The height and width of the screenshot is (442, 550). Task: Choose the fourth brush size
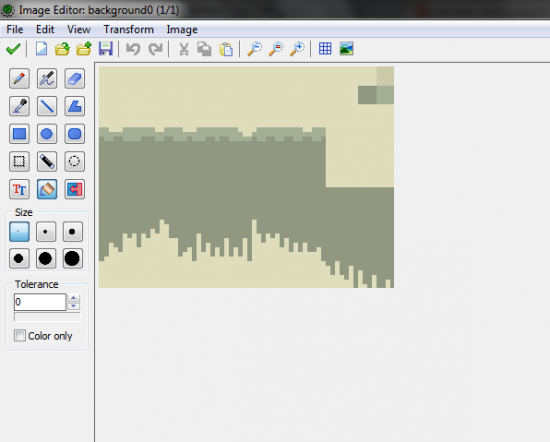[x=19, y=259]
